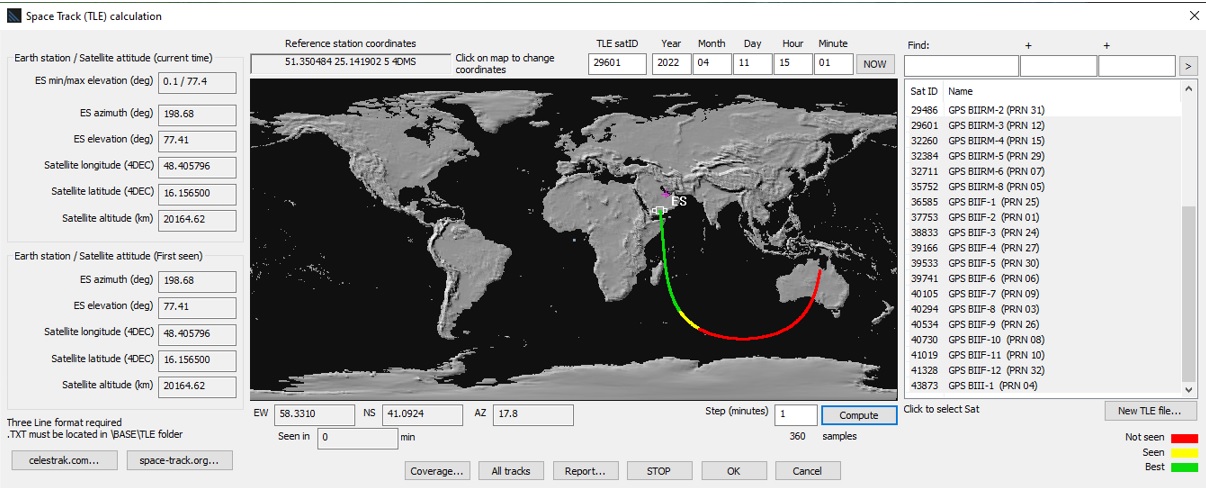Click the All tracks button
Image resolution: width=1206 pixels, height=488 pixels.
[x=510, y=471]
